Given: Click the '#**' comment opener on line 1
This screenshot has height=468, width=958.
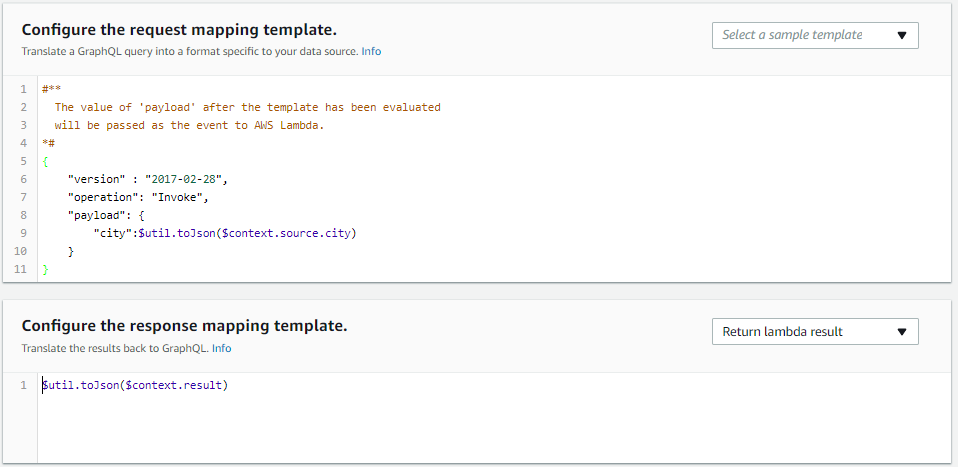Looking at the screenshot, I should click(x=51, y=89).
